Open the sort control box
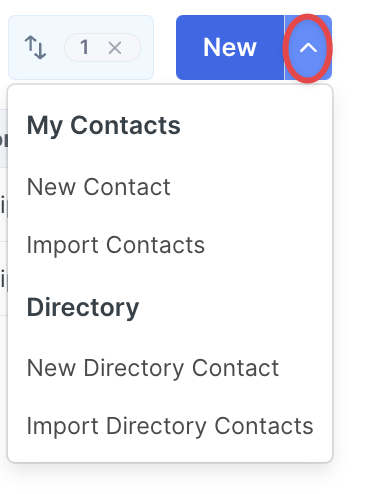369x494 pixels. [x=81, y=47]
